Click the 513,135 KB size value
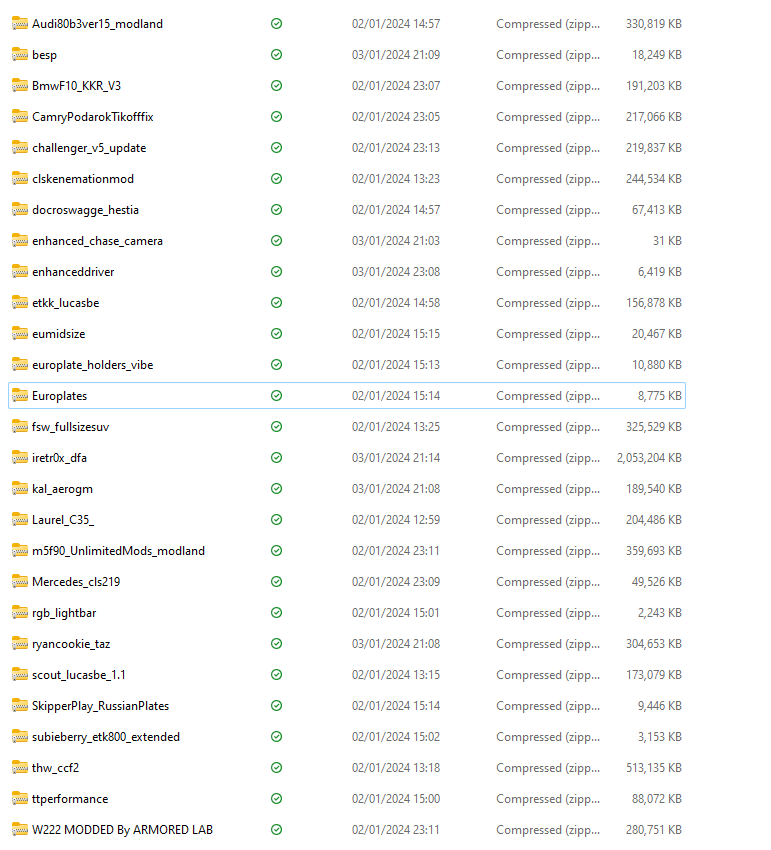The image size is (771, 850). (654, 768)
